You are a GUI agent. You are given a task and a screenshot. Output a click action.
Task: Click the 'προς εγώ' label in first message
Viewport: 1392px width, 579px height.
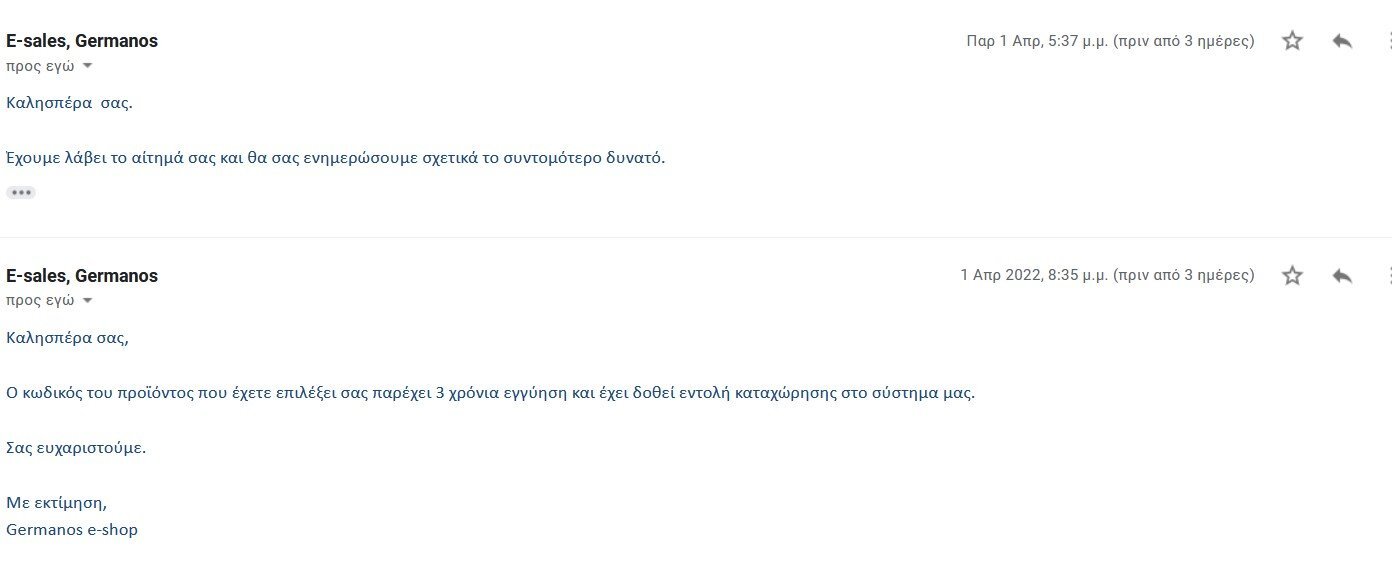[x=40, y=66]
